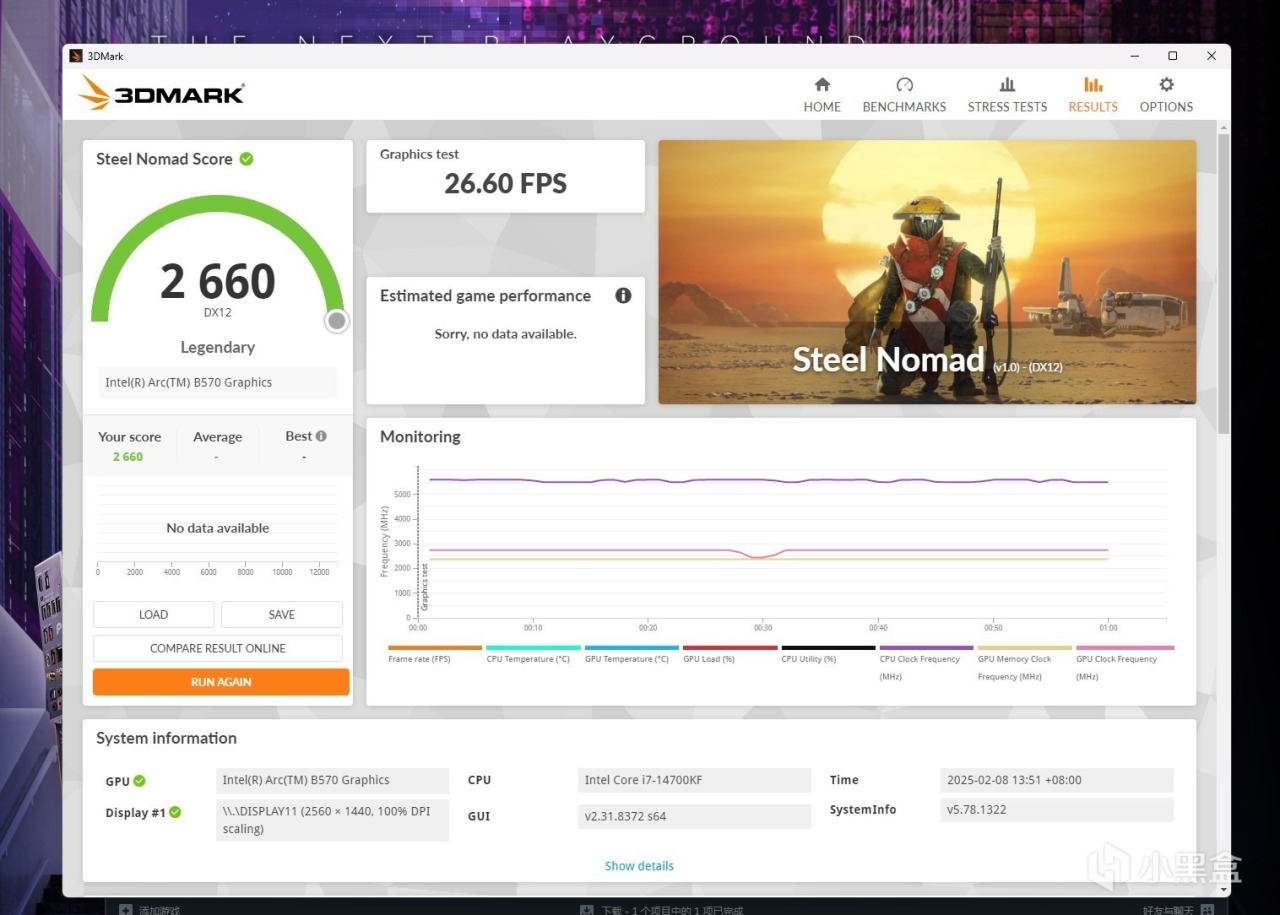Close the 3DMark window
Image resolution: width=1280 pixels, height=915 pixels.
1211,56
